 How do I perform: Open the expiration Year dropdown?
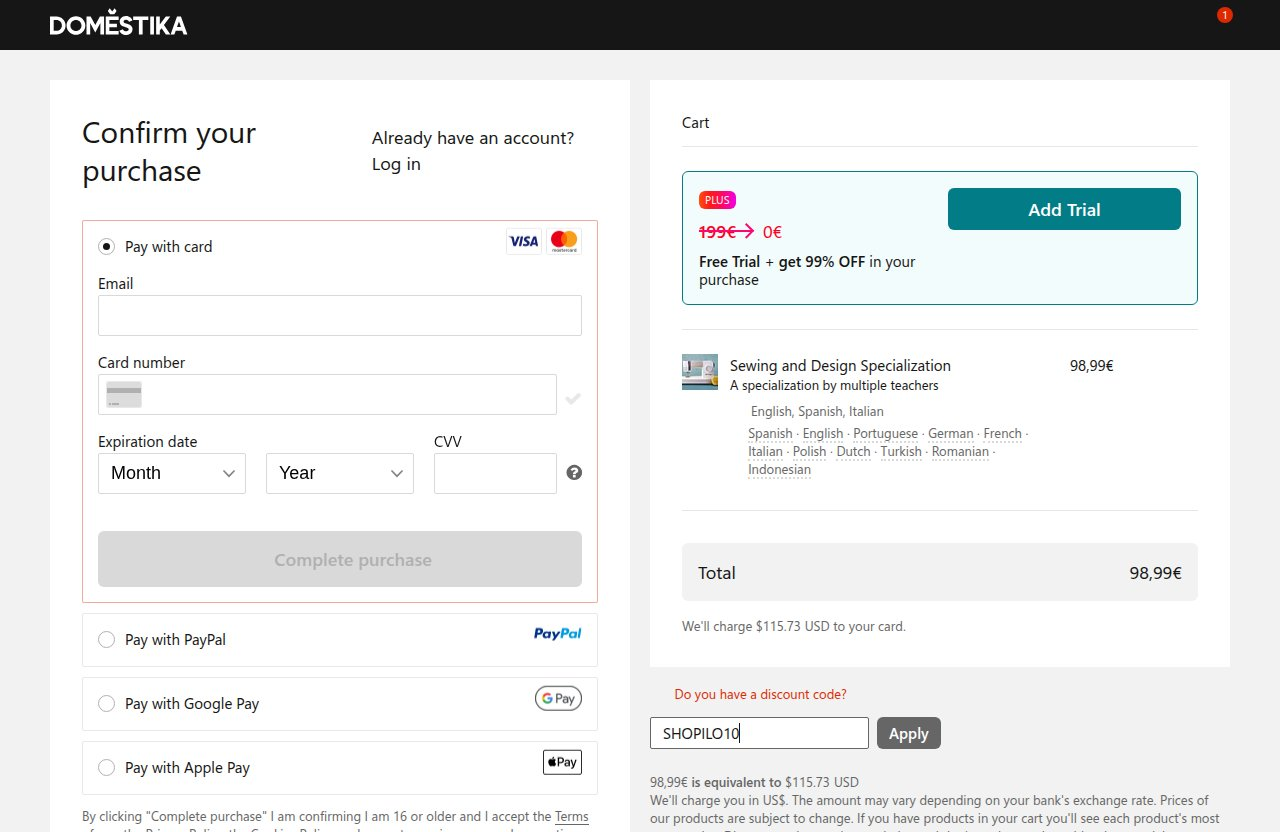coord(340,473)
